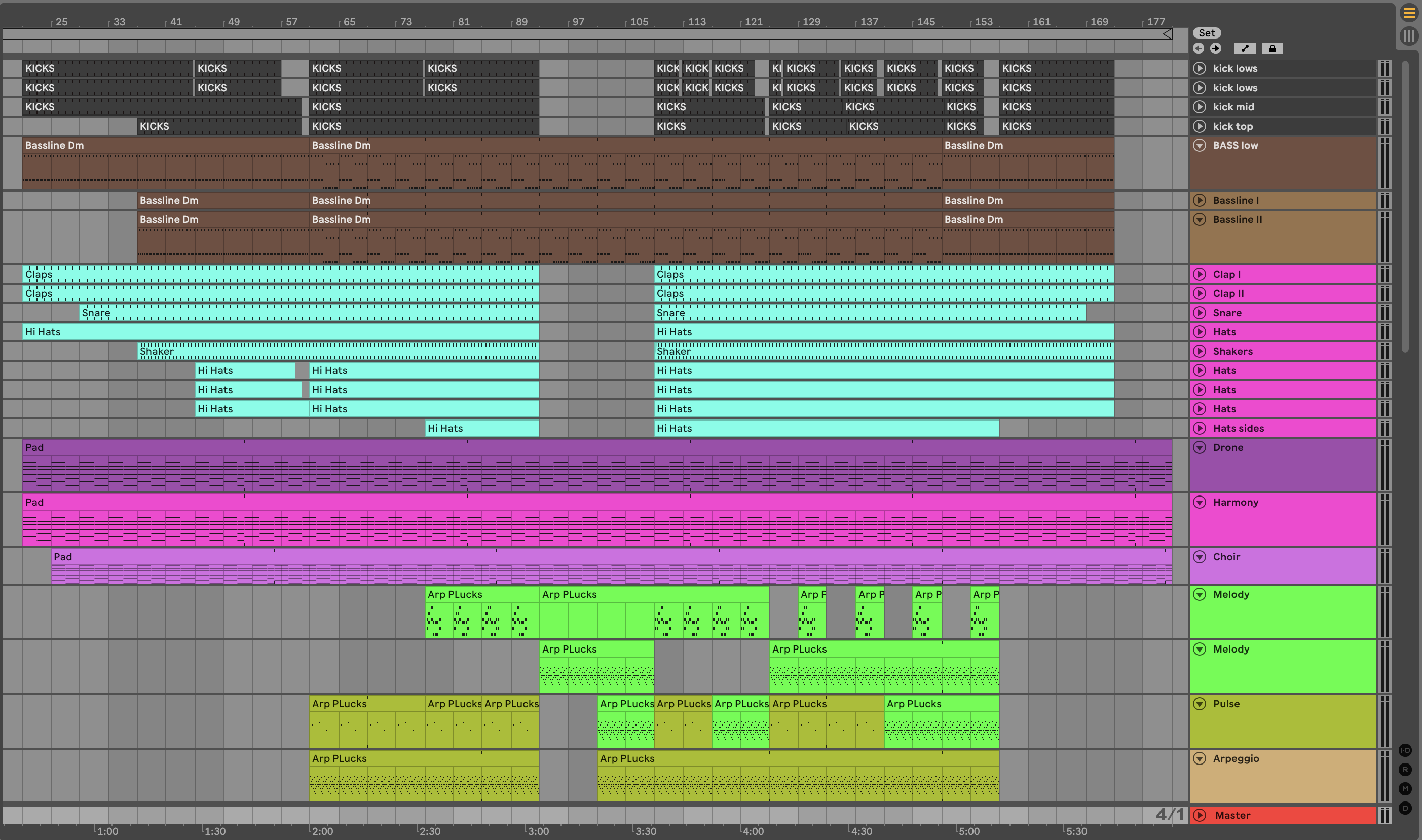Jump to the next locator arrow

(1215, 48)
